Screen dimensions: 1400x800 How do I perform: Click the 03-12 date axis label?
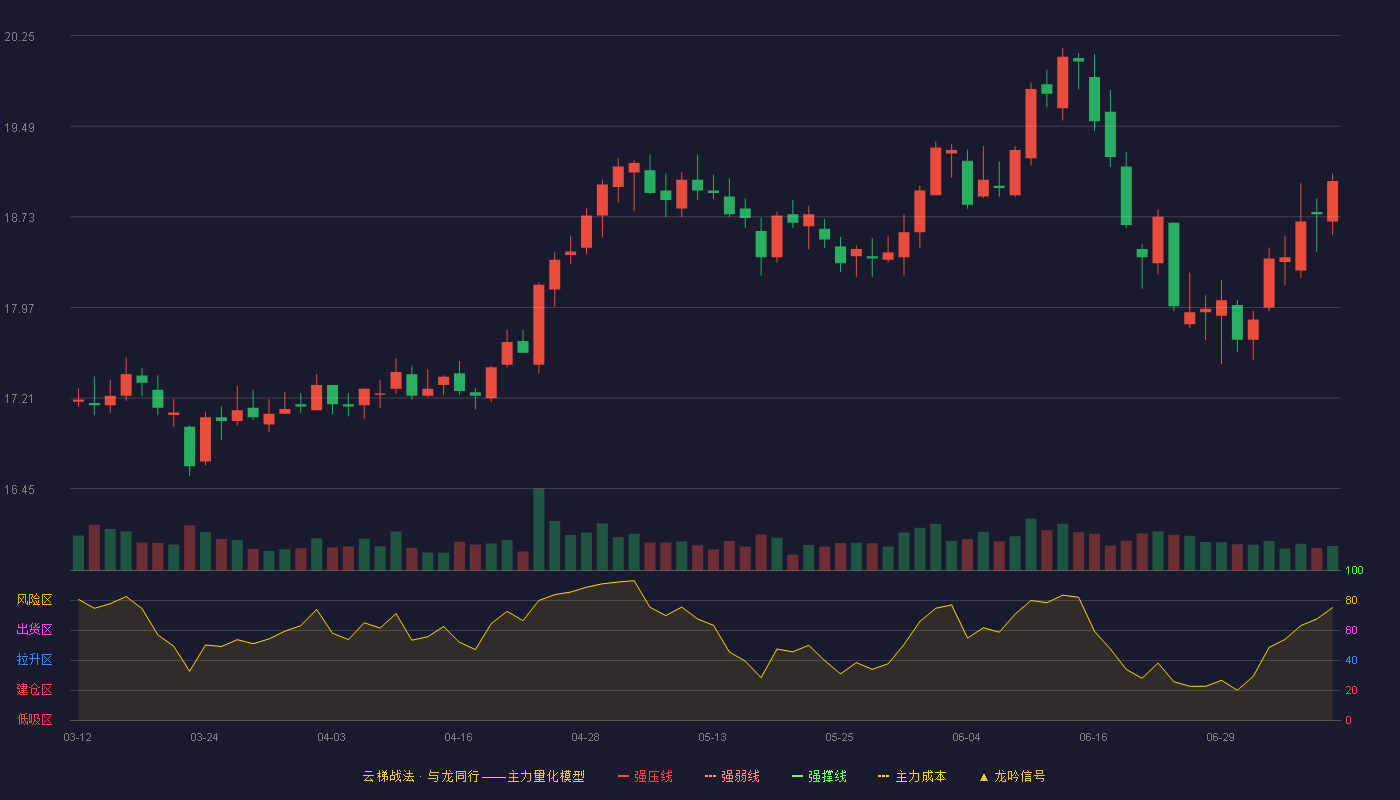77,737
